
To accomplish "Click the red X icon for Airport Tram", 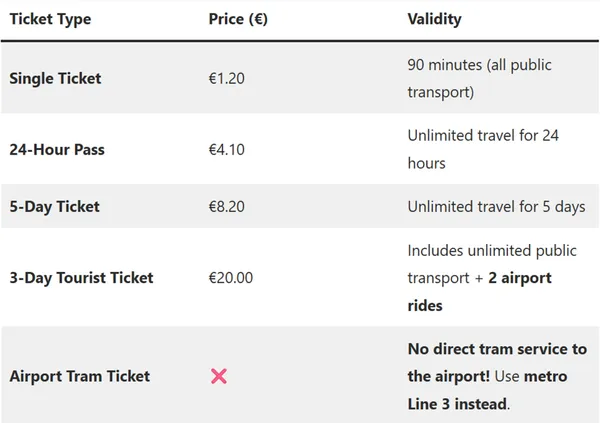I will click(219, 376).
